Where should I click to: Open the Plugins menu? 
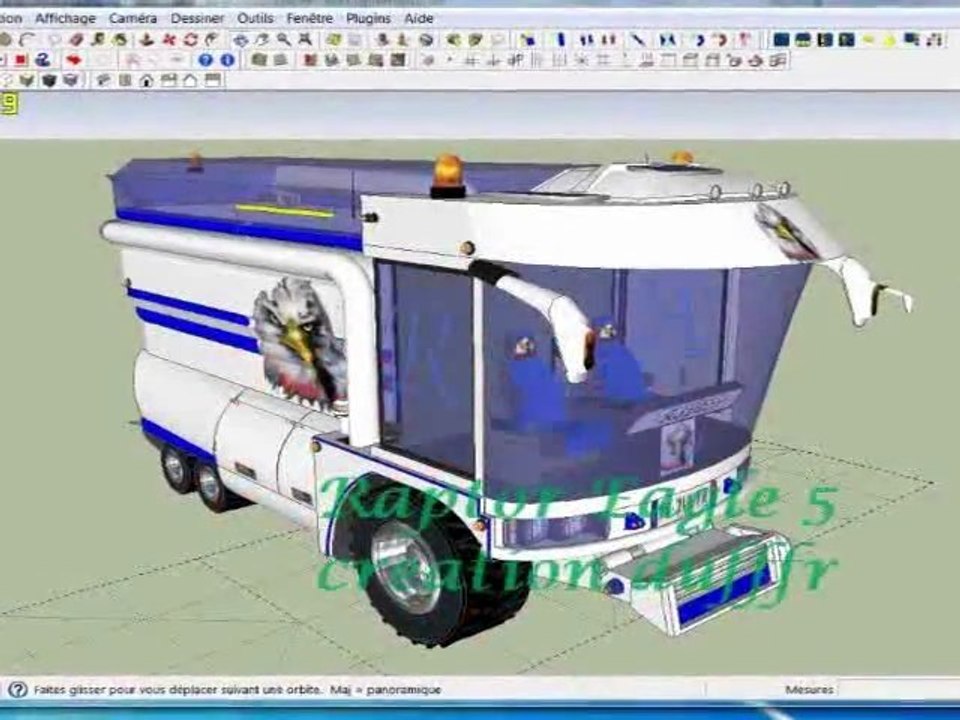click(x=368, y=18)
